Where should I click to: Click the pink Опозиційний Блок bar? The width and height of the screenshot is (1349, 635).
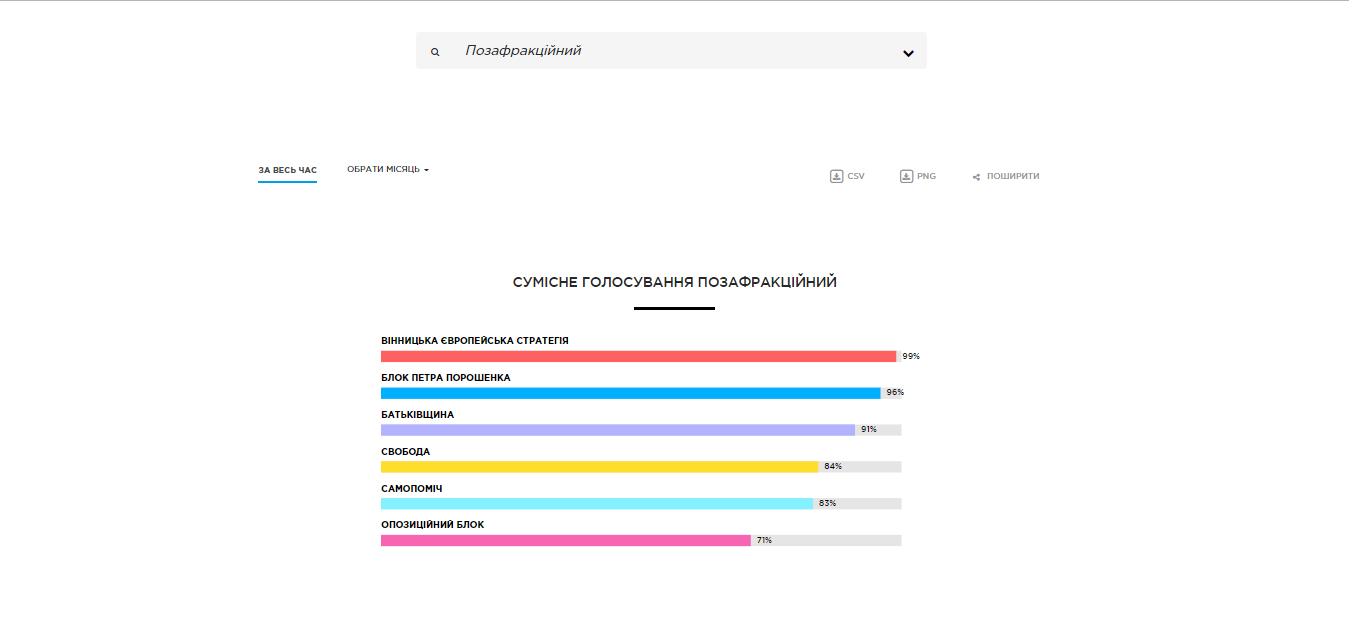[566, 540]
